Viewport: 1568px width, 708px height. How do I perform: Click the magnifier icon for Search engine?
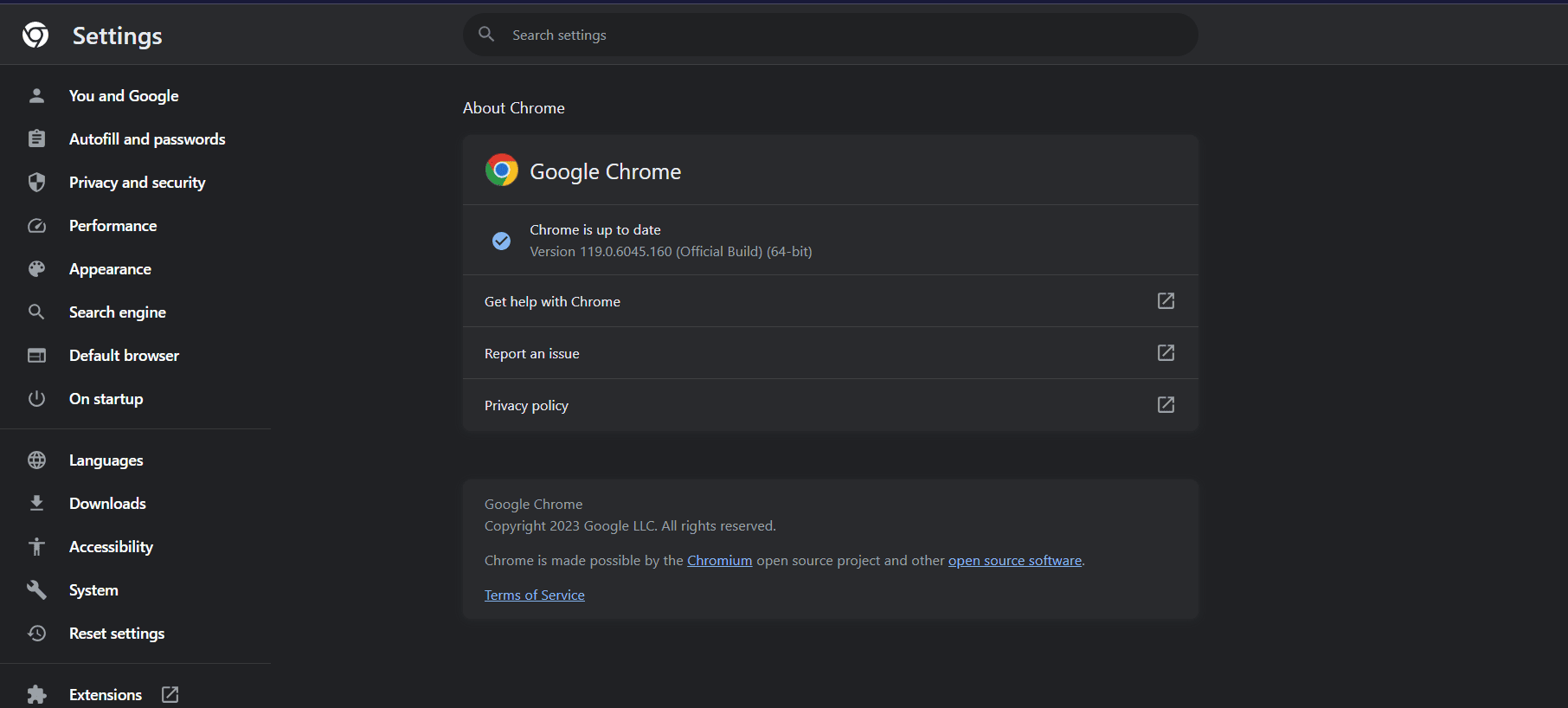[x=36, y=312]
